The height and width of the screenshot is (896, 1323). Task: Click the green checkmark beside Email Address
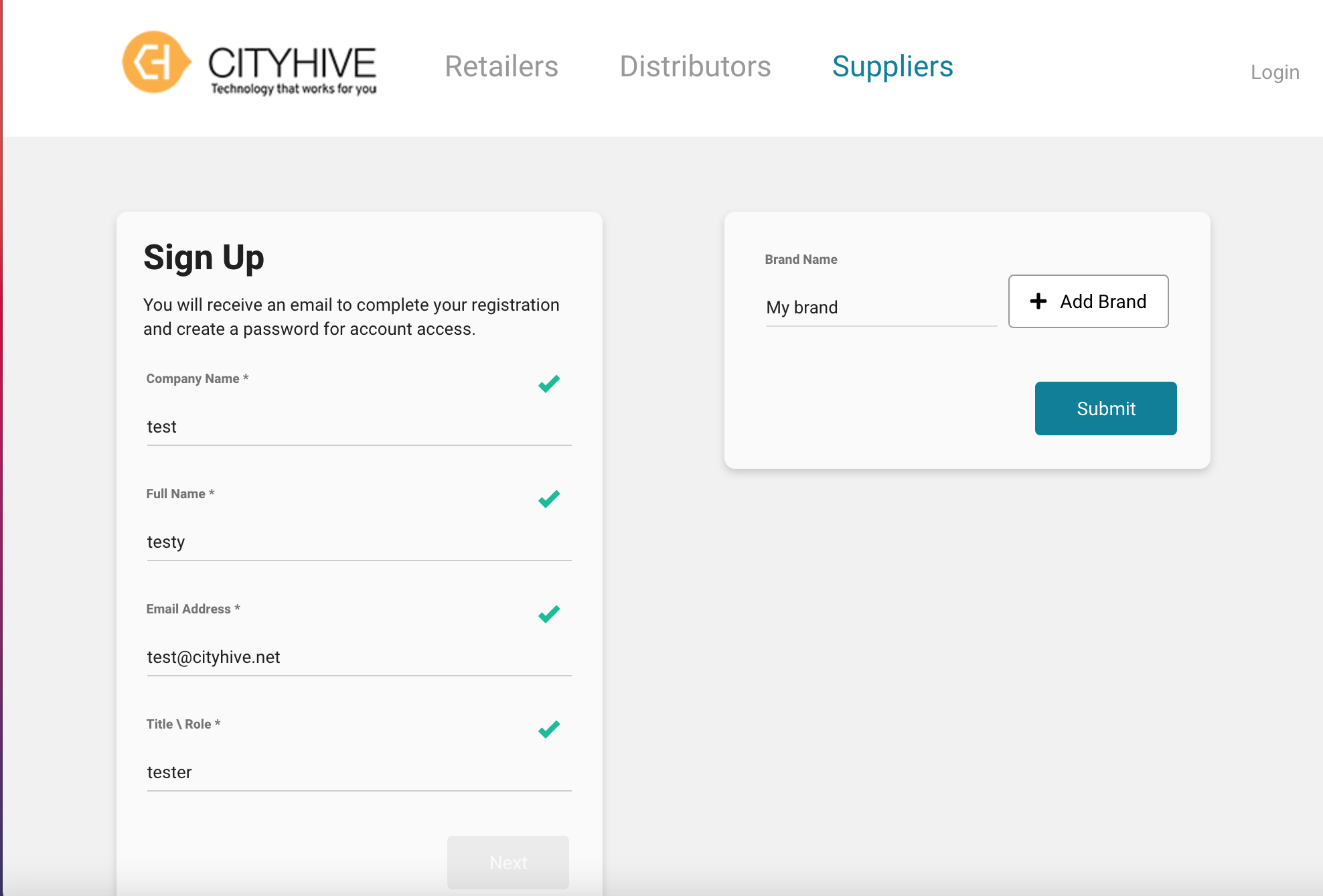coord(549,614)
